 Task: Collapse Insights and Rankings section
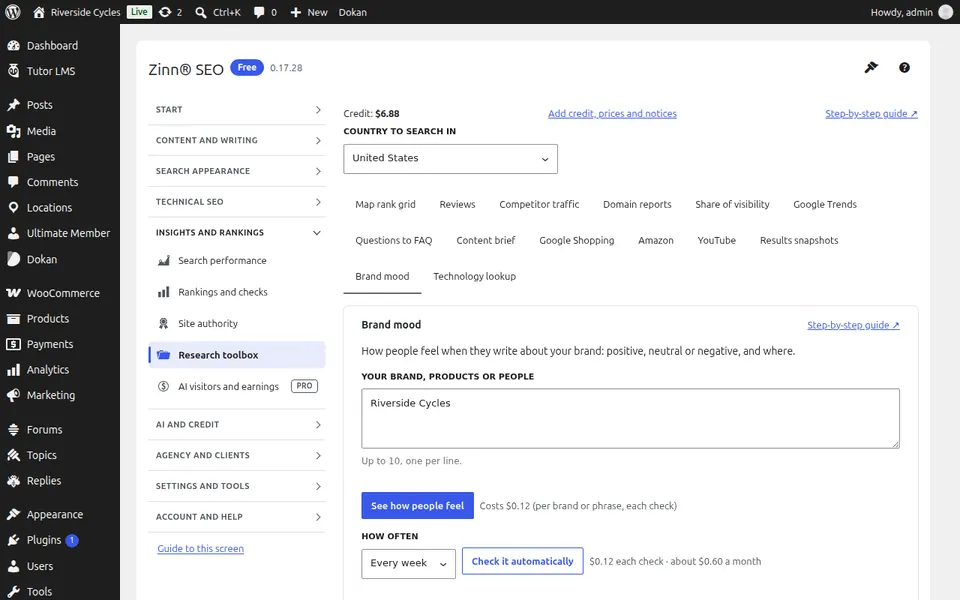coord(237,233)
